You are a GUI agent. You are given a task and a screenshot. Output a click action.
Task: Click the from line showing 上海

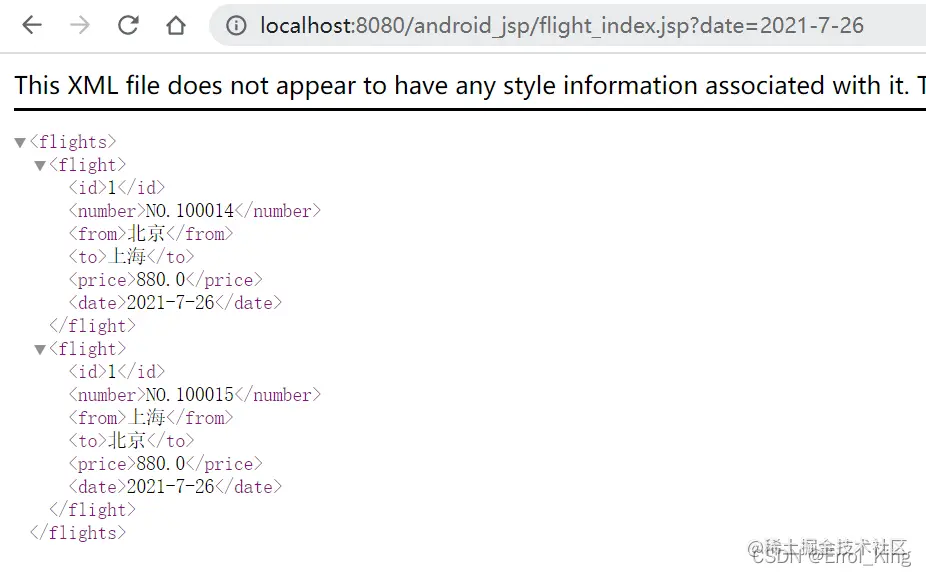point(151,418)
